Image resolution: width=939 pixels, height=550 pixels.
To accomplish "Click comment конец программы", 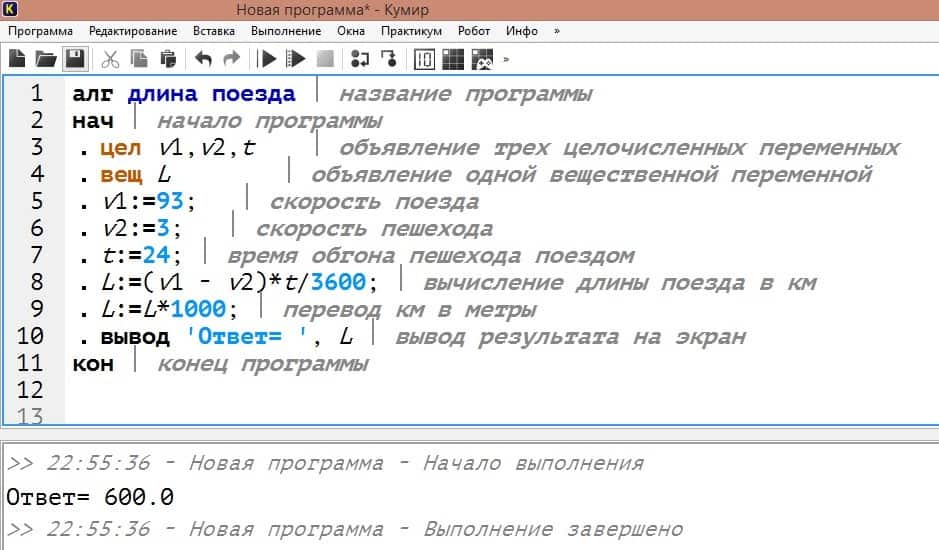I will click(263, 364).
